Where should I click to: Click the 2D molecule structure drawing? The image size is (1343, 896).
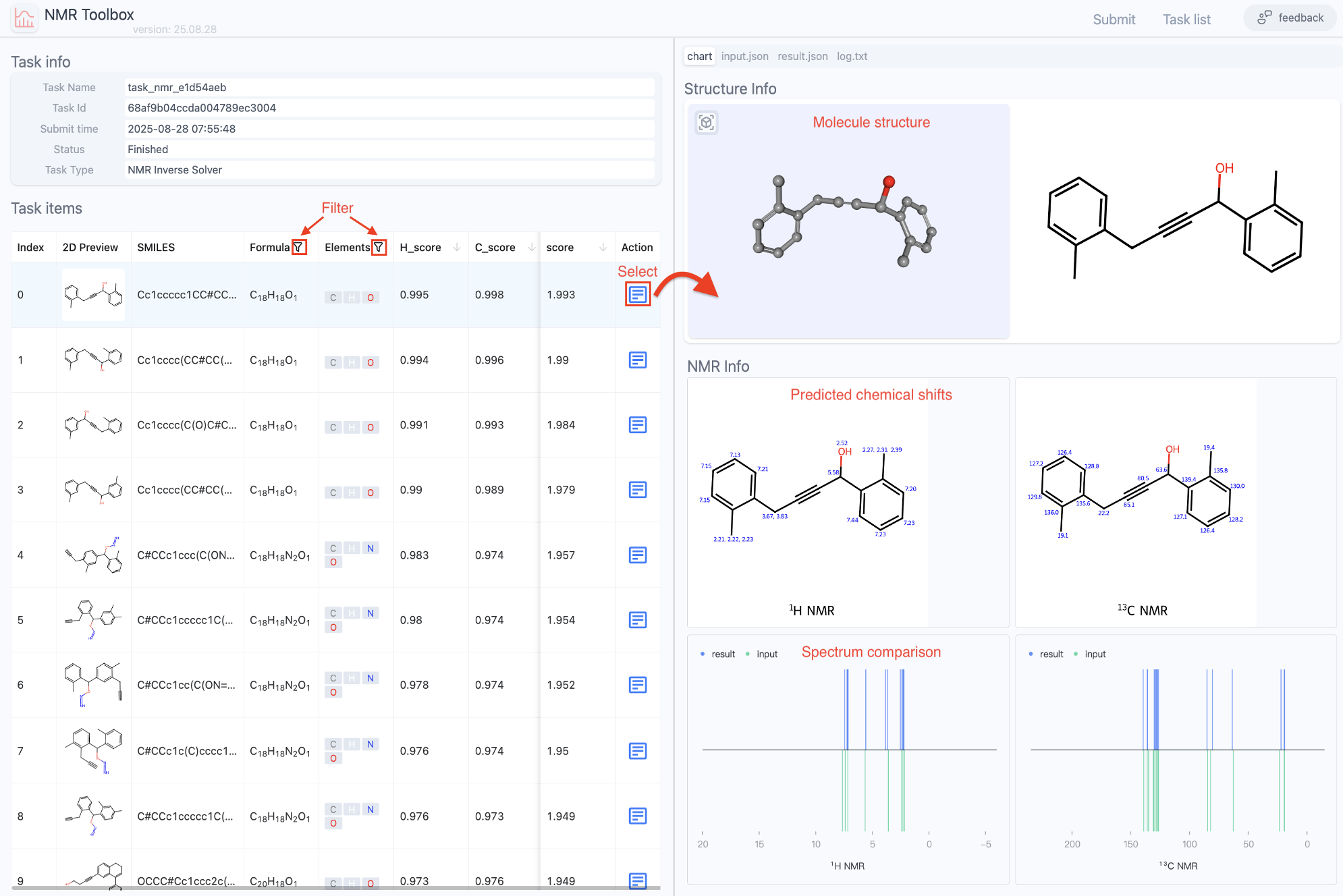(x=1175, y=221)
